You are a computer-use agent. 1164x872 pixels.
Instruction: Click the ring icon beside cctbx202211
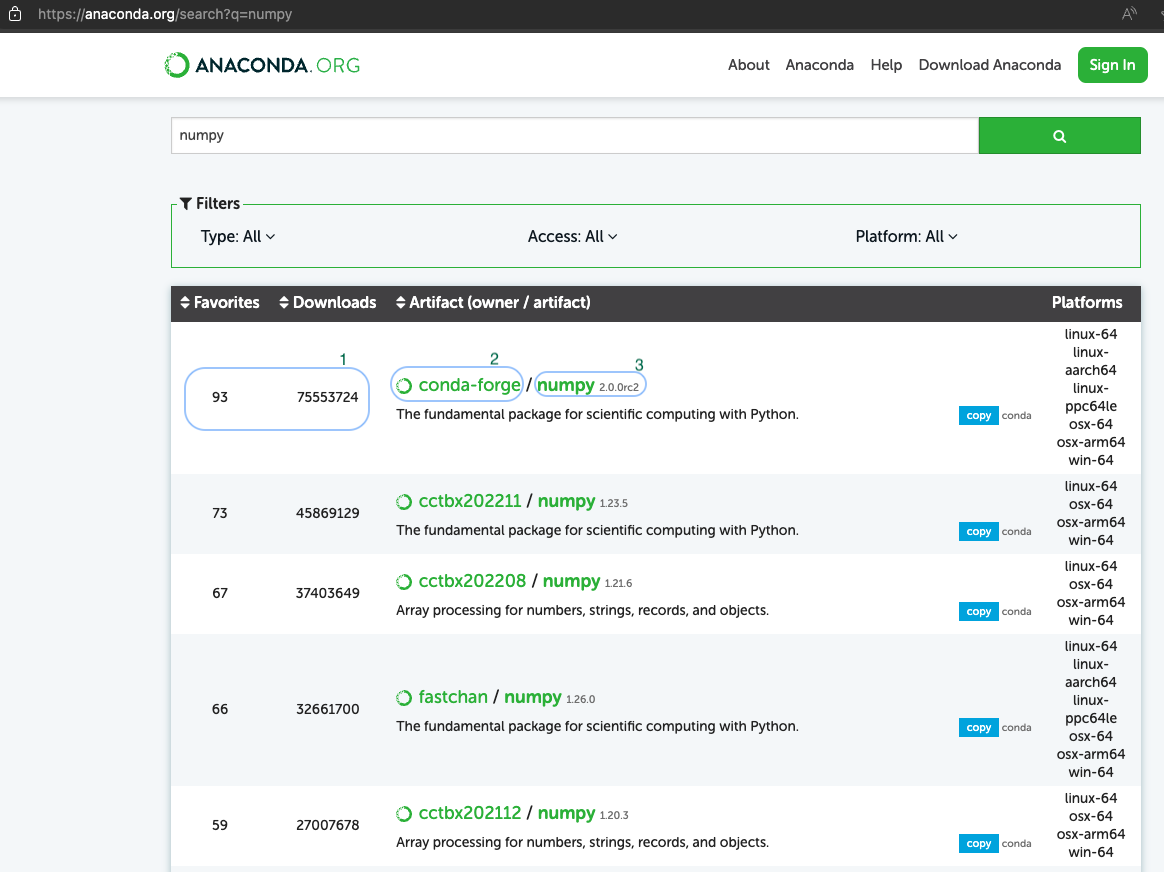[x=404, y=502]
